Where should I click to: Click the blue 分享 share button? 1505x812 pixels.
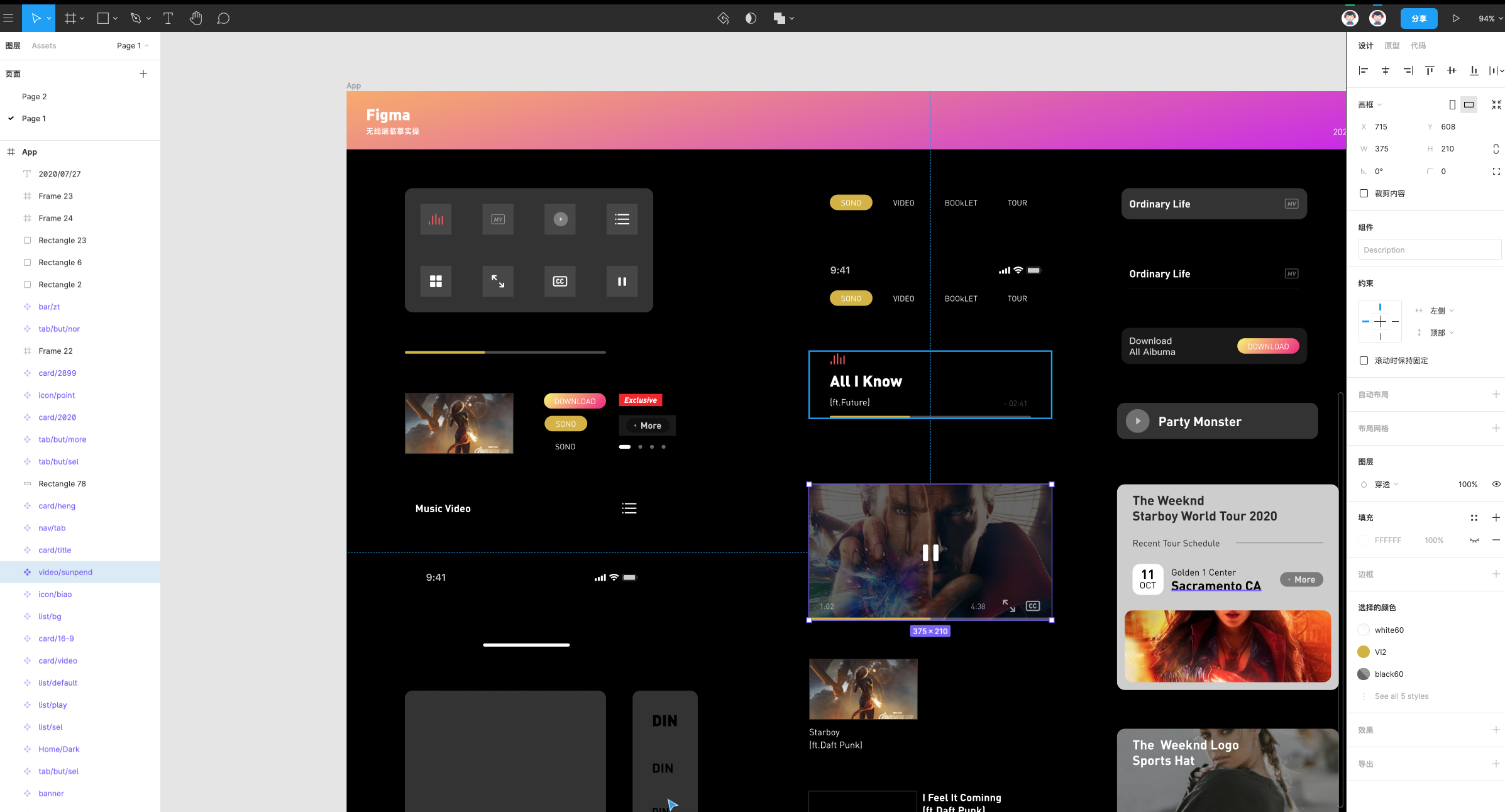pyautogui.click(x=1418, y=18)
